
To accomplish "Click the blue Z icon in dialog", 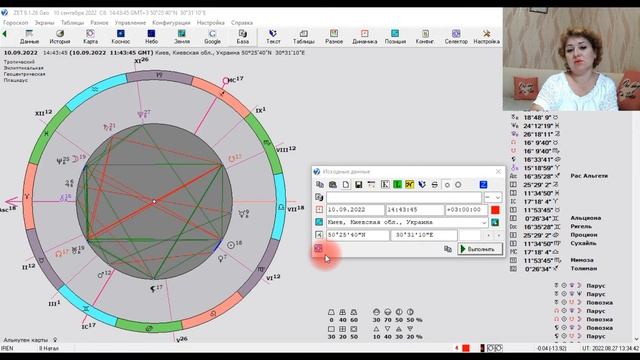I will click(483, 184).
